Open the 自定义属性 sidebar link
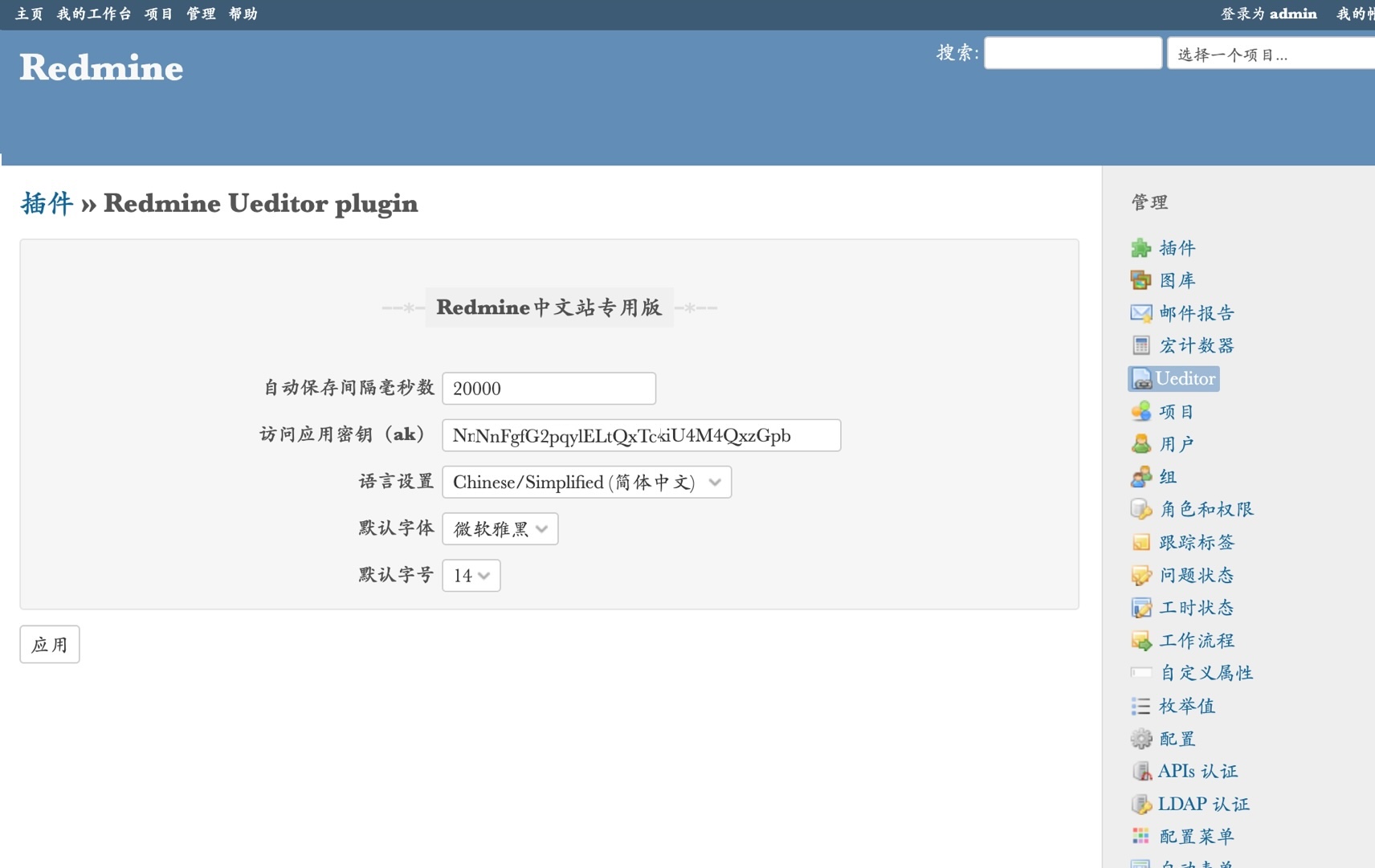Image resolution: width=1375 pixels, height=868 pixels. 1206,673
